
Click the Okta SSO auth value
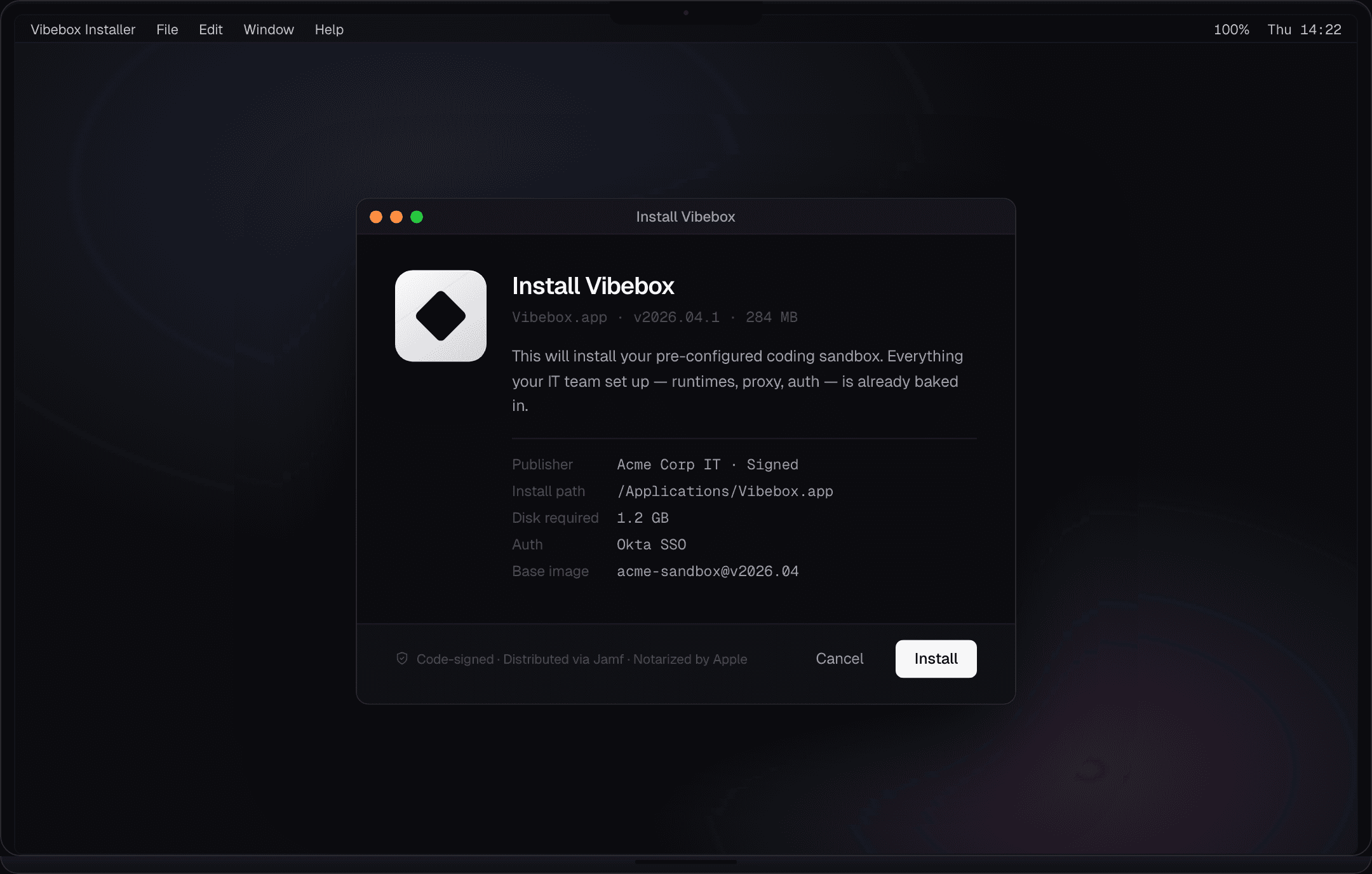click(651, 544)
